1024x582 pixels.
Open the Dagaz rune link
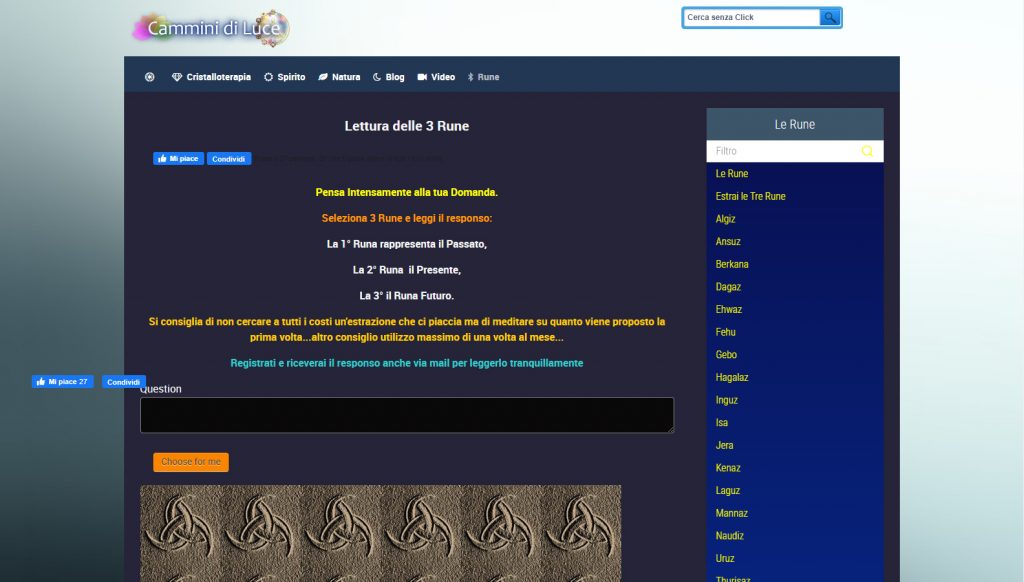pyautogui.click(x=728, y=287)
